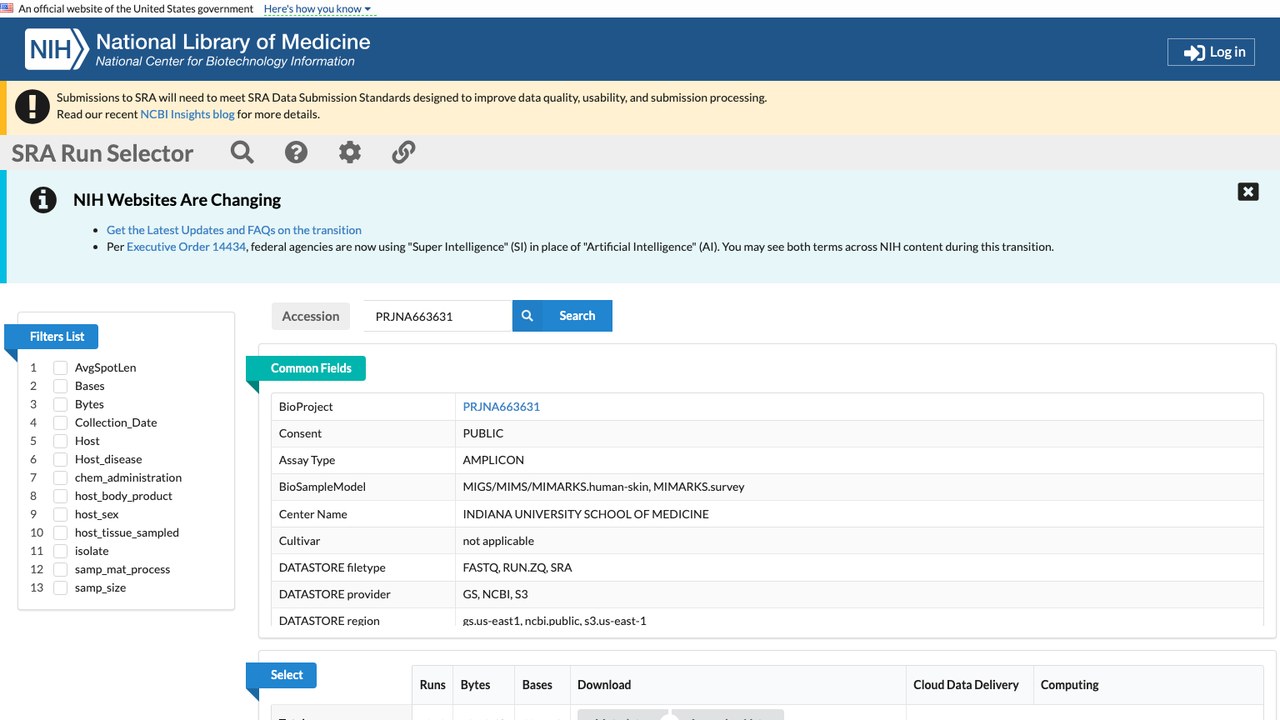The width and height of the screenshot is (1280, 720).
Task: Check the AvgSpotLen filter
Action: tap(61, 368)
